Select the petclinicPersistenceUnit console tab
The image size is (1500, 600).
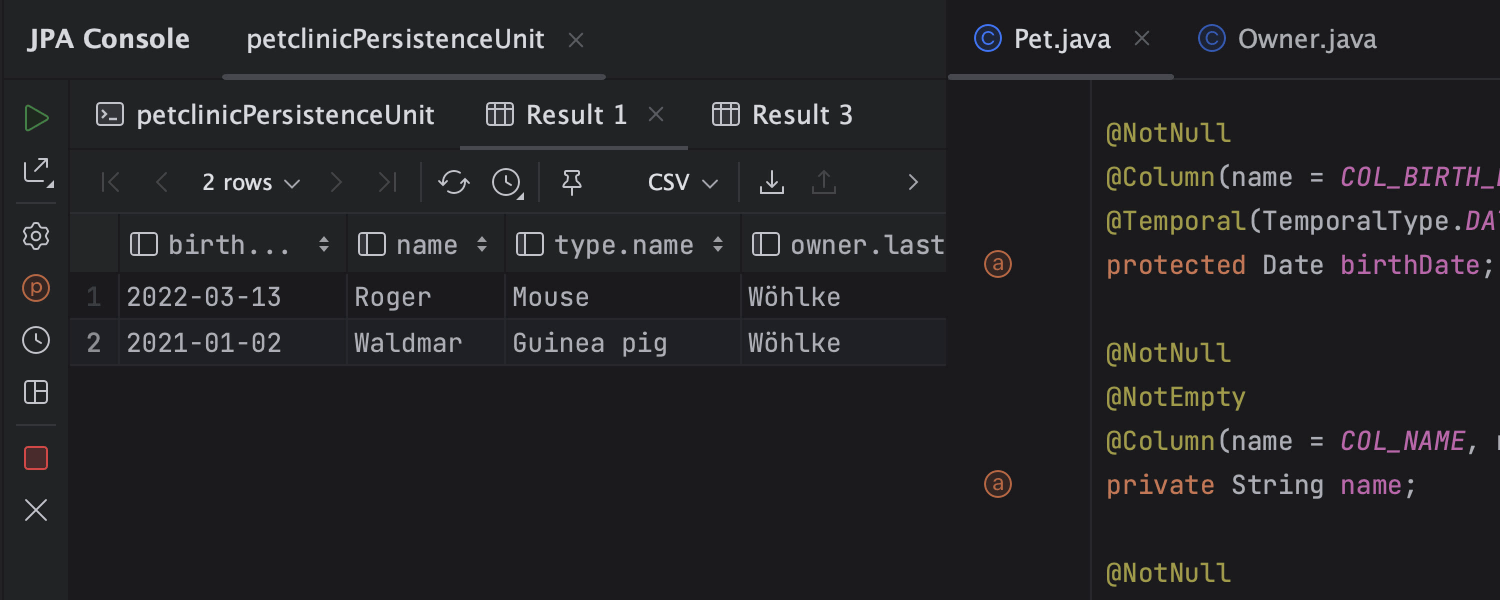click(266, 115)
